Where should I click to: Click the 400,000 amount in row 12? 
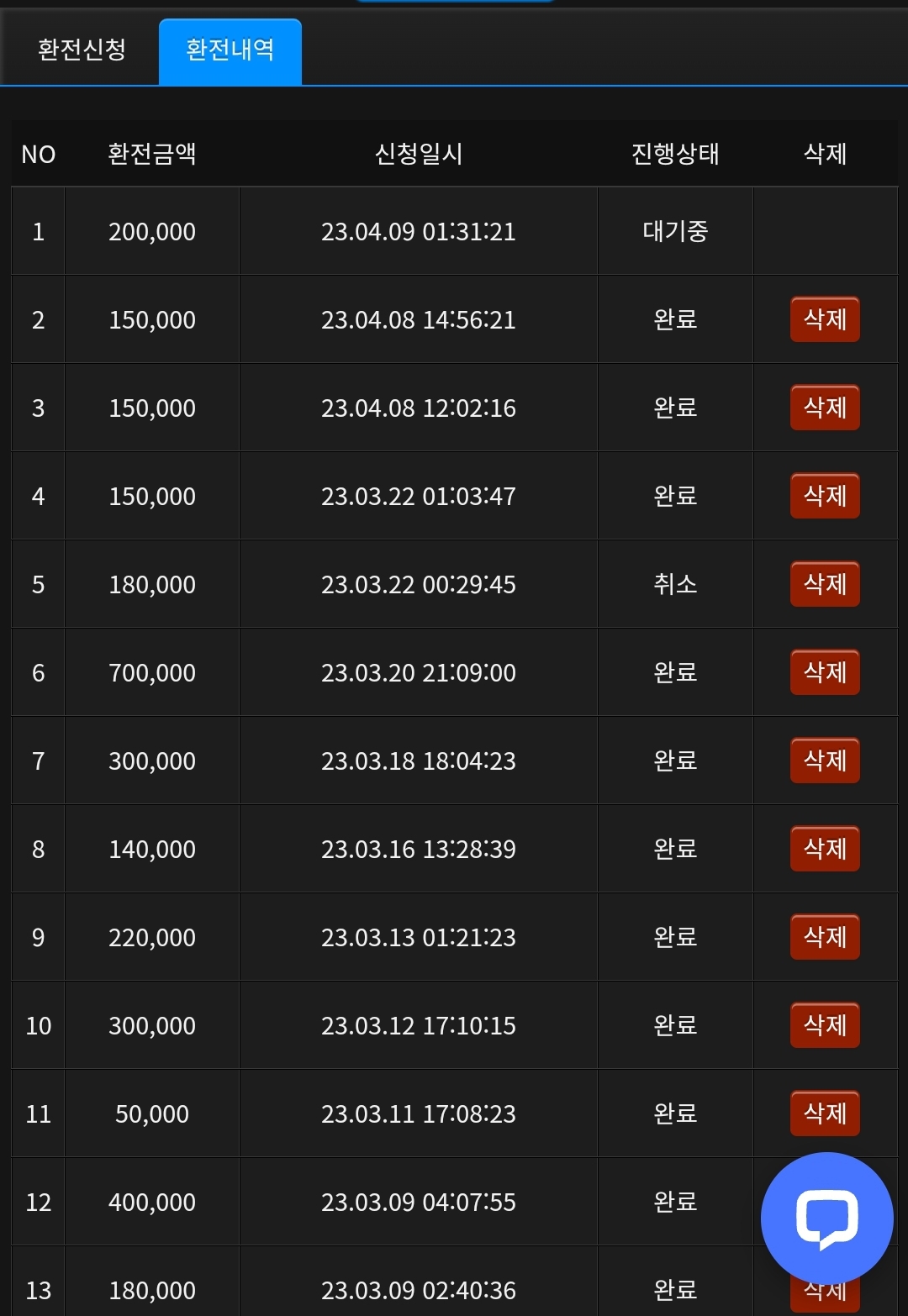click(x=152, y=1203)
